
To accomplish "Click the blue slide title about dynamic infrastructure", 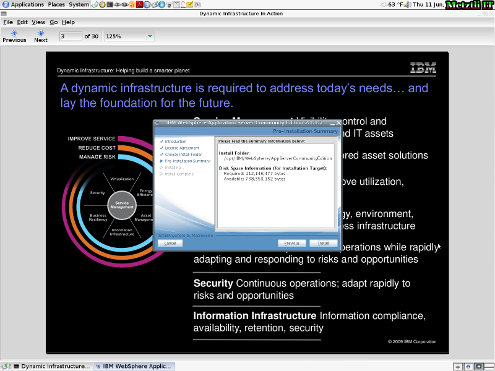I will click(244, 95).
